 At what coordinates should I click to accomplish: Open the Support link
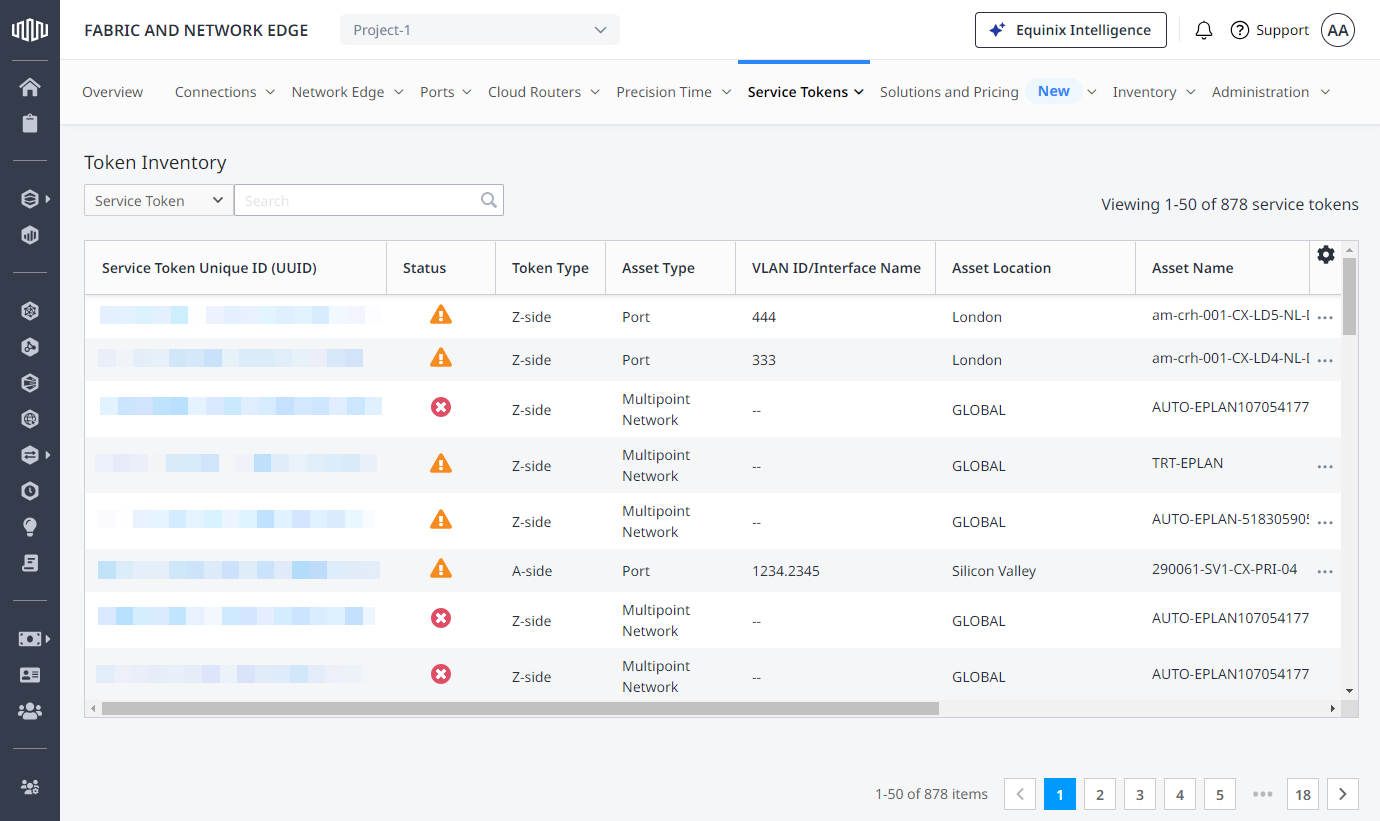1269,30
